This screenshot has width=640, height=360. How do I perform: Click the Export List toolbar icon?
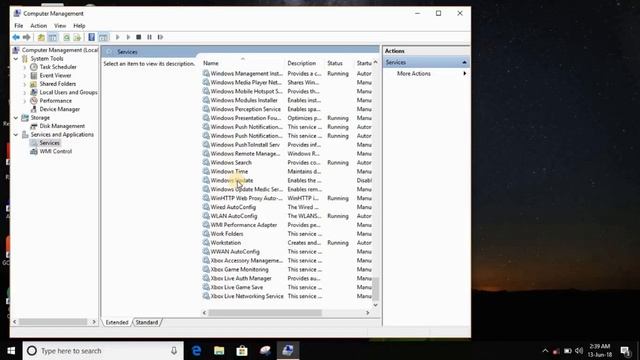tap(77, 37)
